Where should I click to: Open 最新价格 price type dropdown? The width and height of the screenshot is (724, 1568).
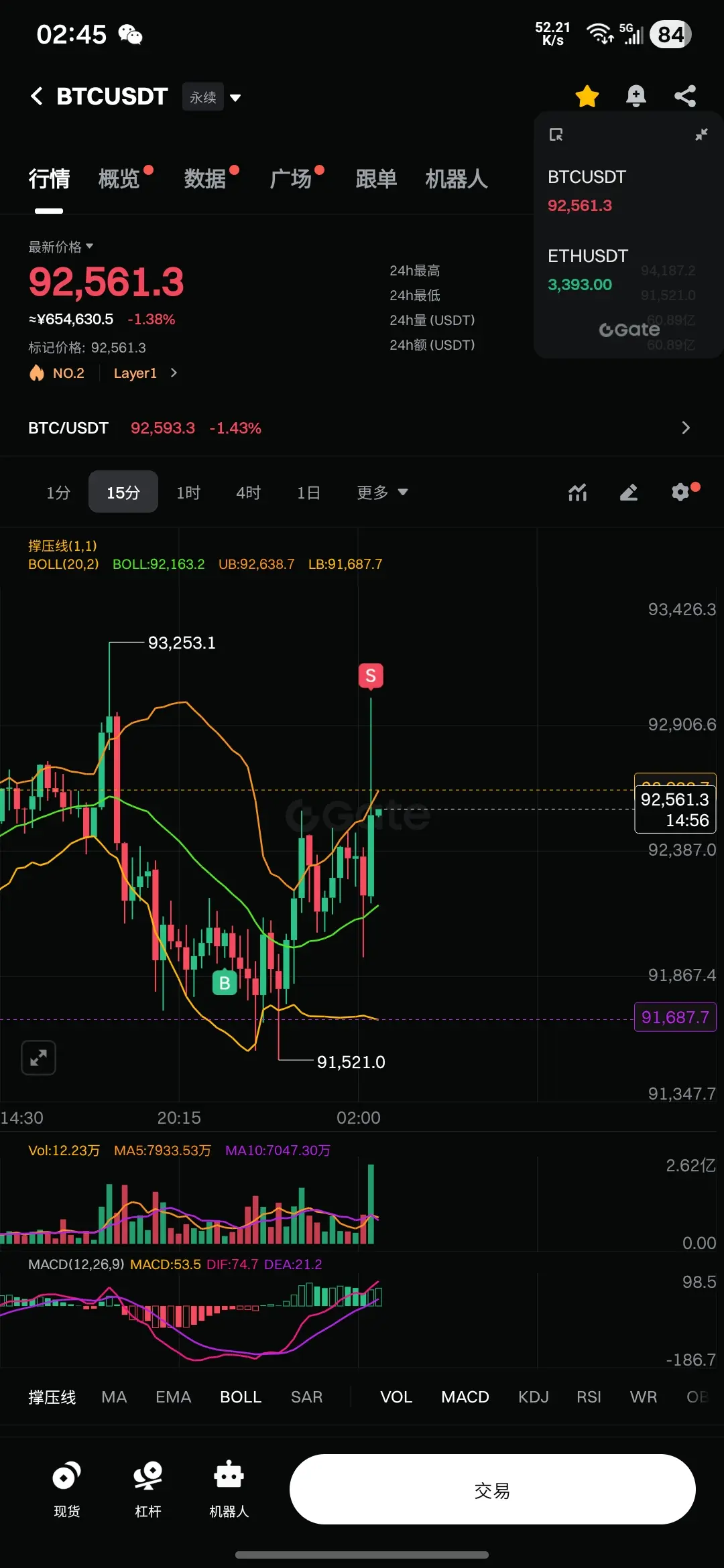(x=61, y=247)
